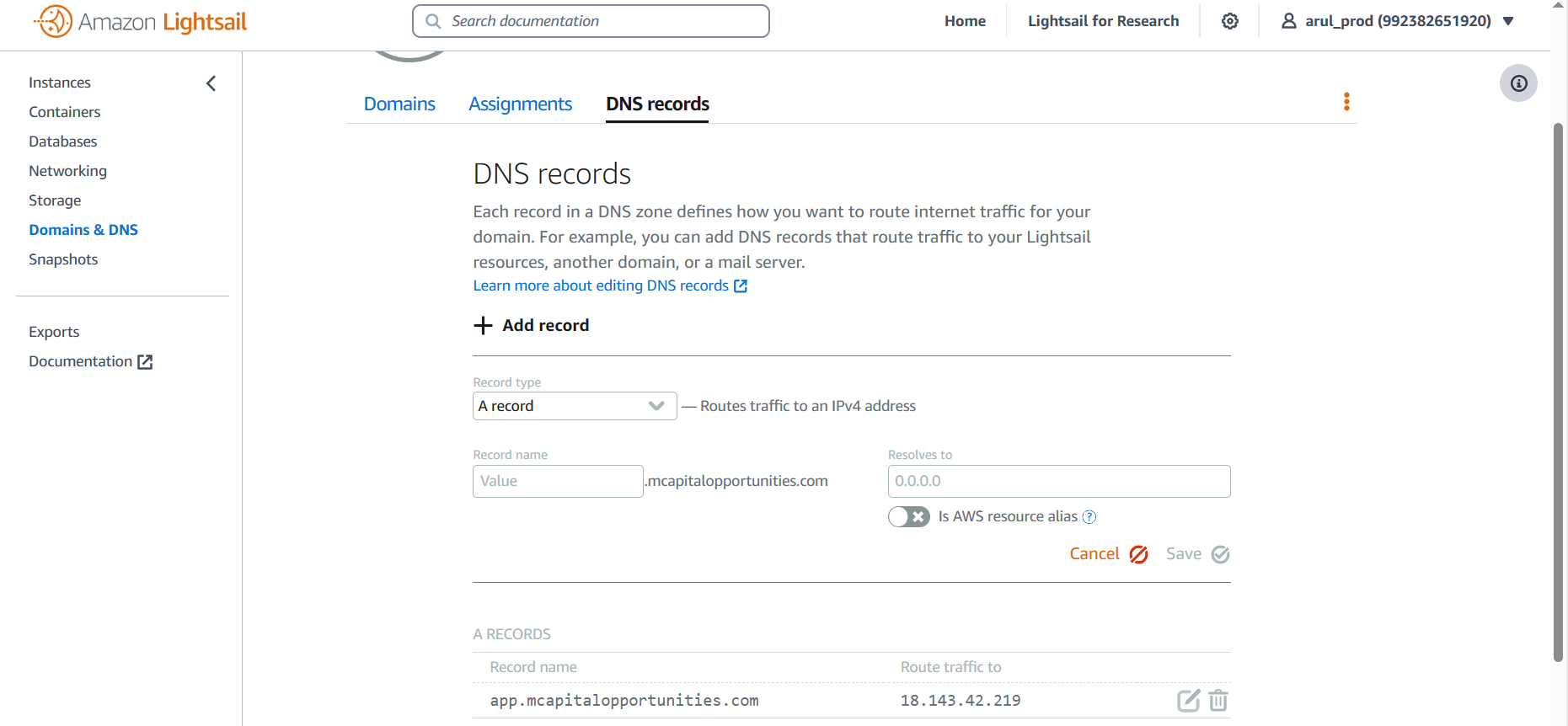The height and width of the screenshot is (726, 1568).
Task: Click the AWS resource alias help icon
Action: [1089, 517]
